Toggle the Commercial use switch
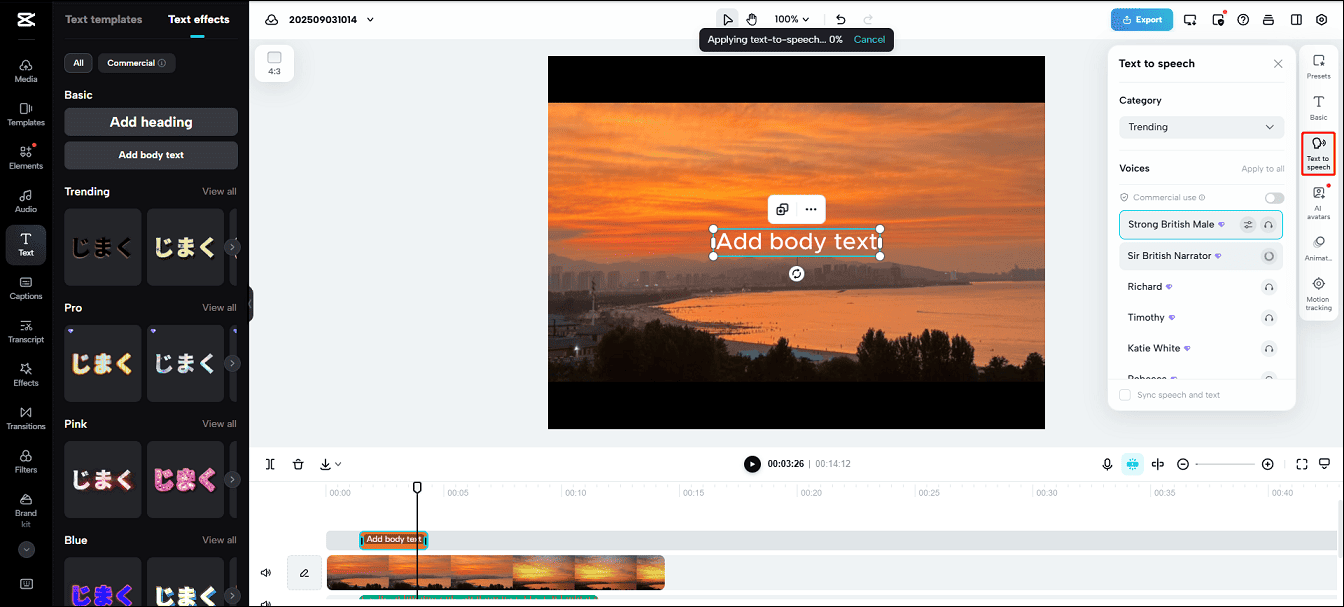Viewport: 1344px width, 607px height. point(1274,198)
